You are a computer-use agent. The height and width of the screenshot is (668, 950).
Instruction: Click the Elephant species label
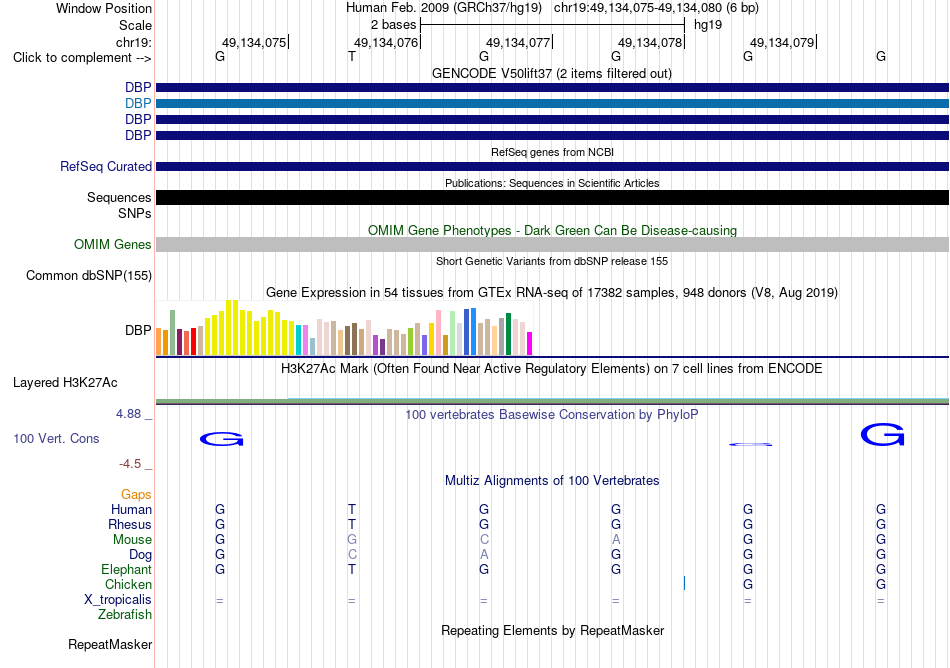click(x=126, y=570)
